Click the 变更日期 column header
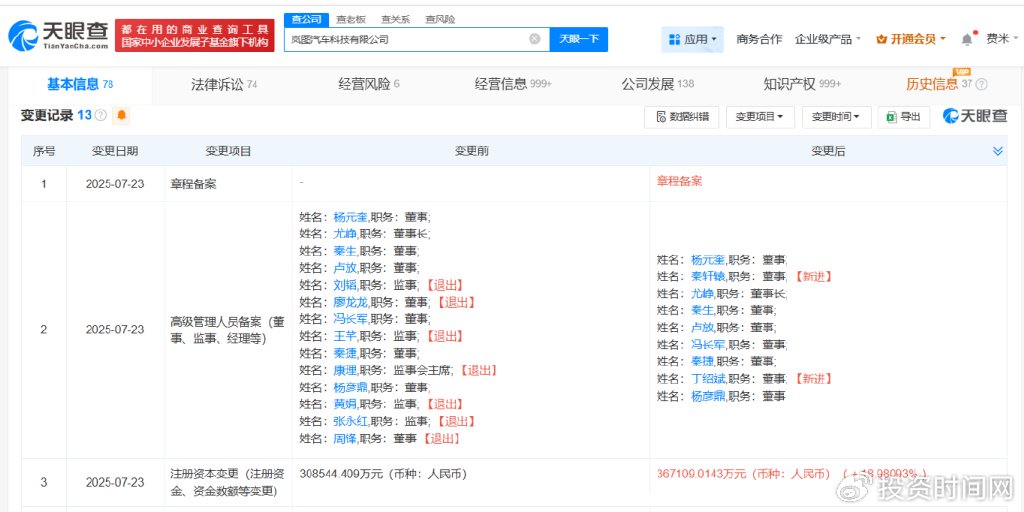 coord(115,151)
